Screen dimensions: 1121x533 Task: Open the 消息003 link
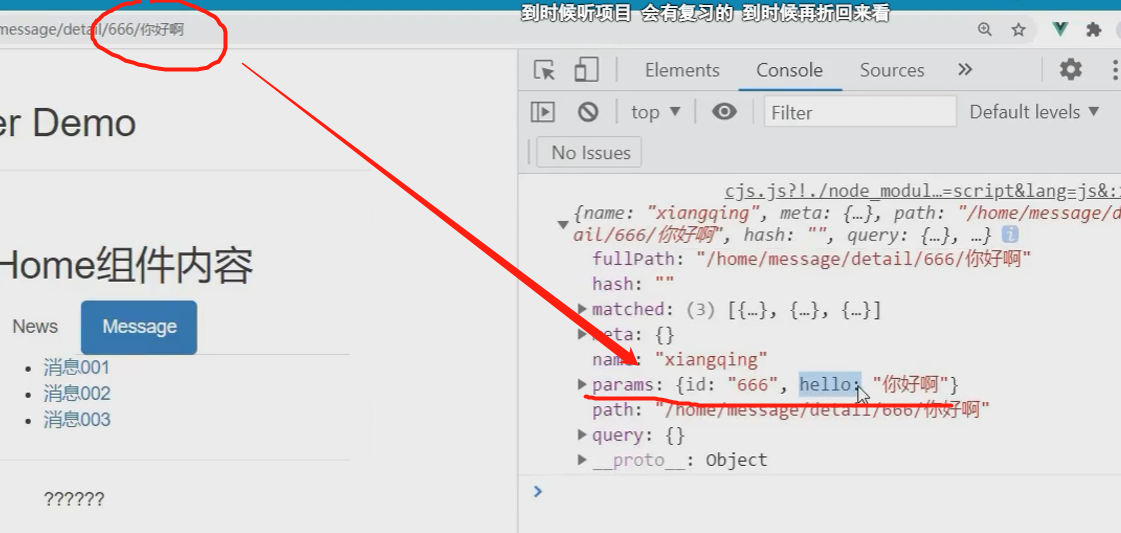[x=76, y=419]
